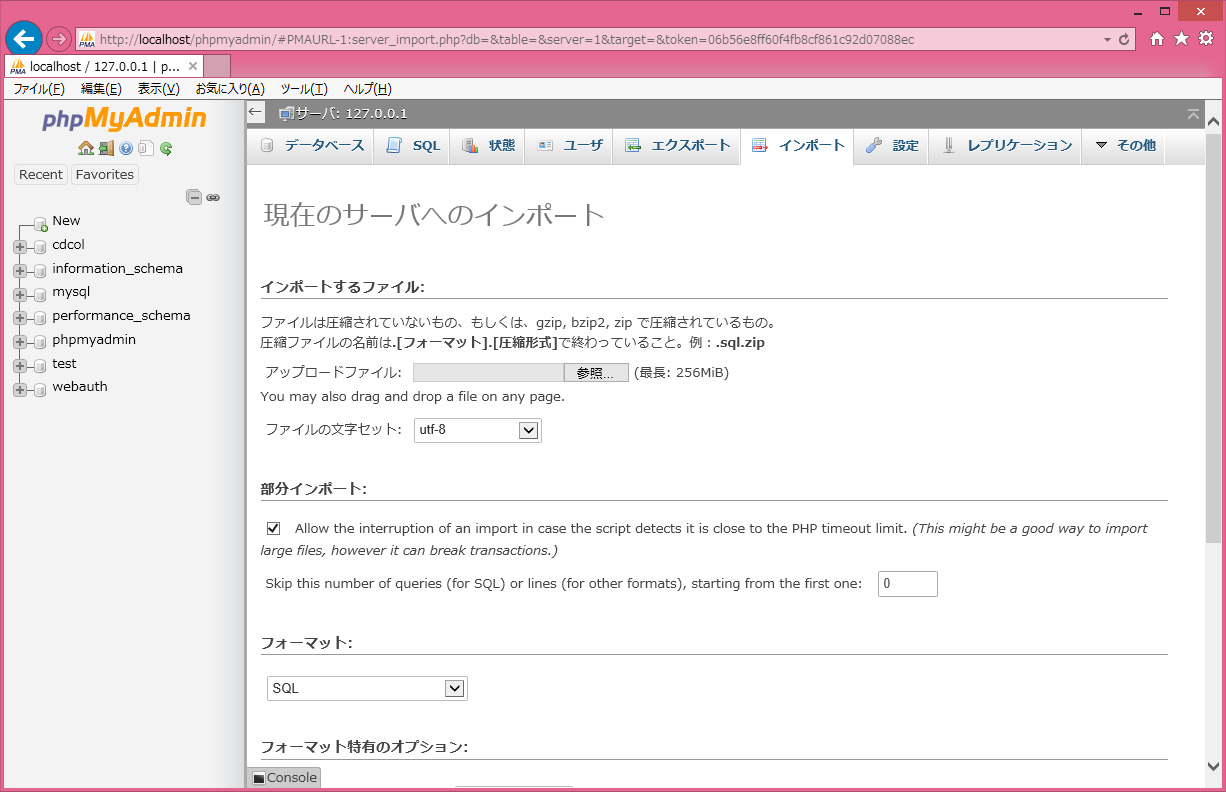Open the ツール(T) menu
This screenshot has height=792, width=1226.
[x=303, y=89]
